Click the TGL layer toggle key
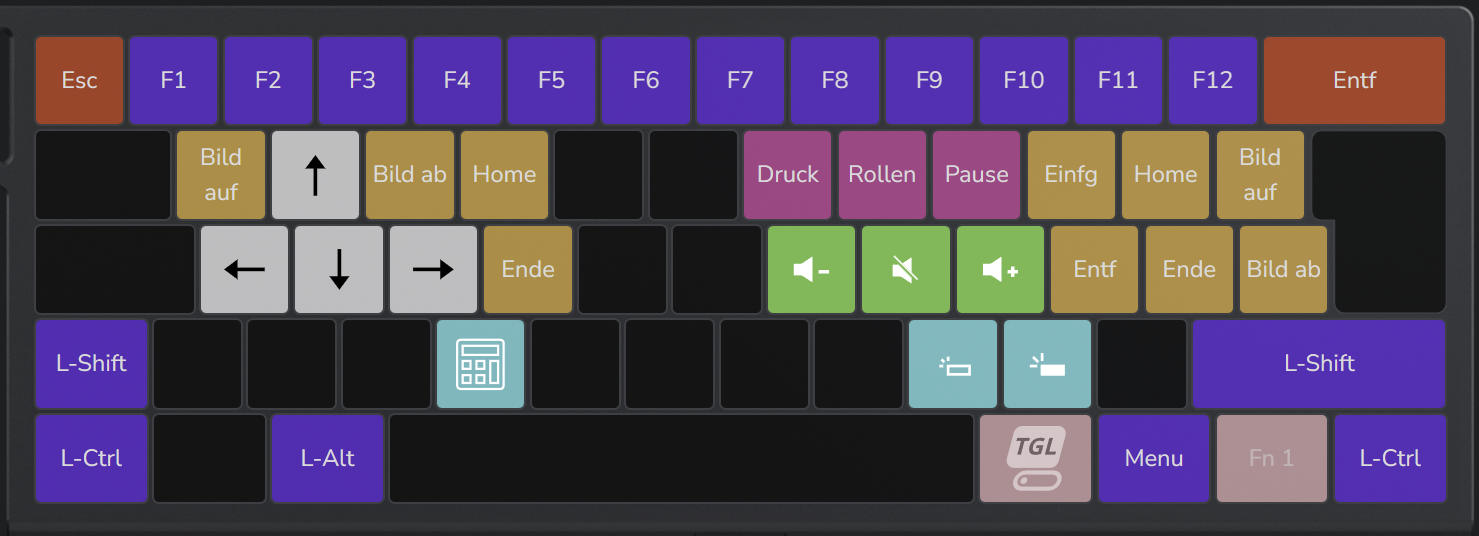 click(x=1036, y=458)
